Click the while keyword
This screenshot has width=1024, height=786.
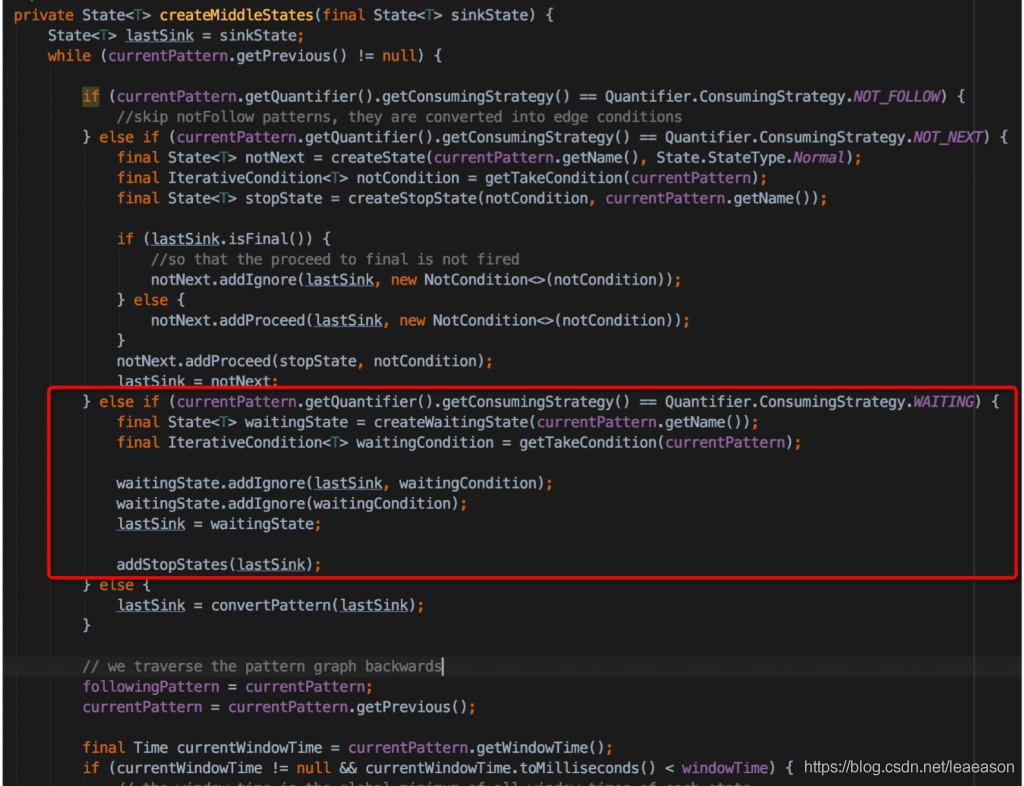[69, 55]
